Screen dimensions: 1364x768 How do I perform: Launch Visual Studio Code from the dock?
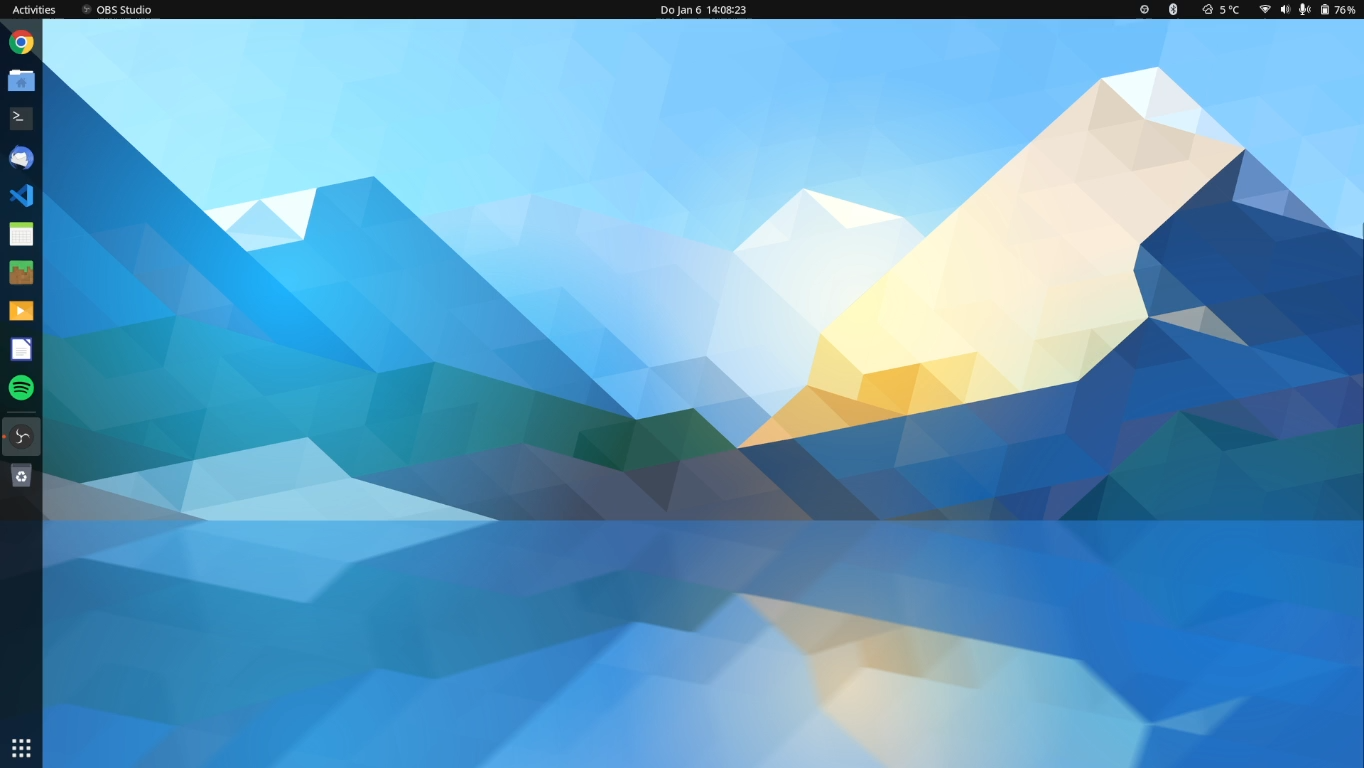21,195
